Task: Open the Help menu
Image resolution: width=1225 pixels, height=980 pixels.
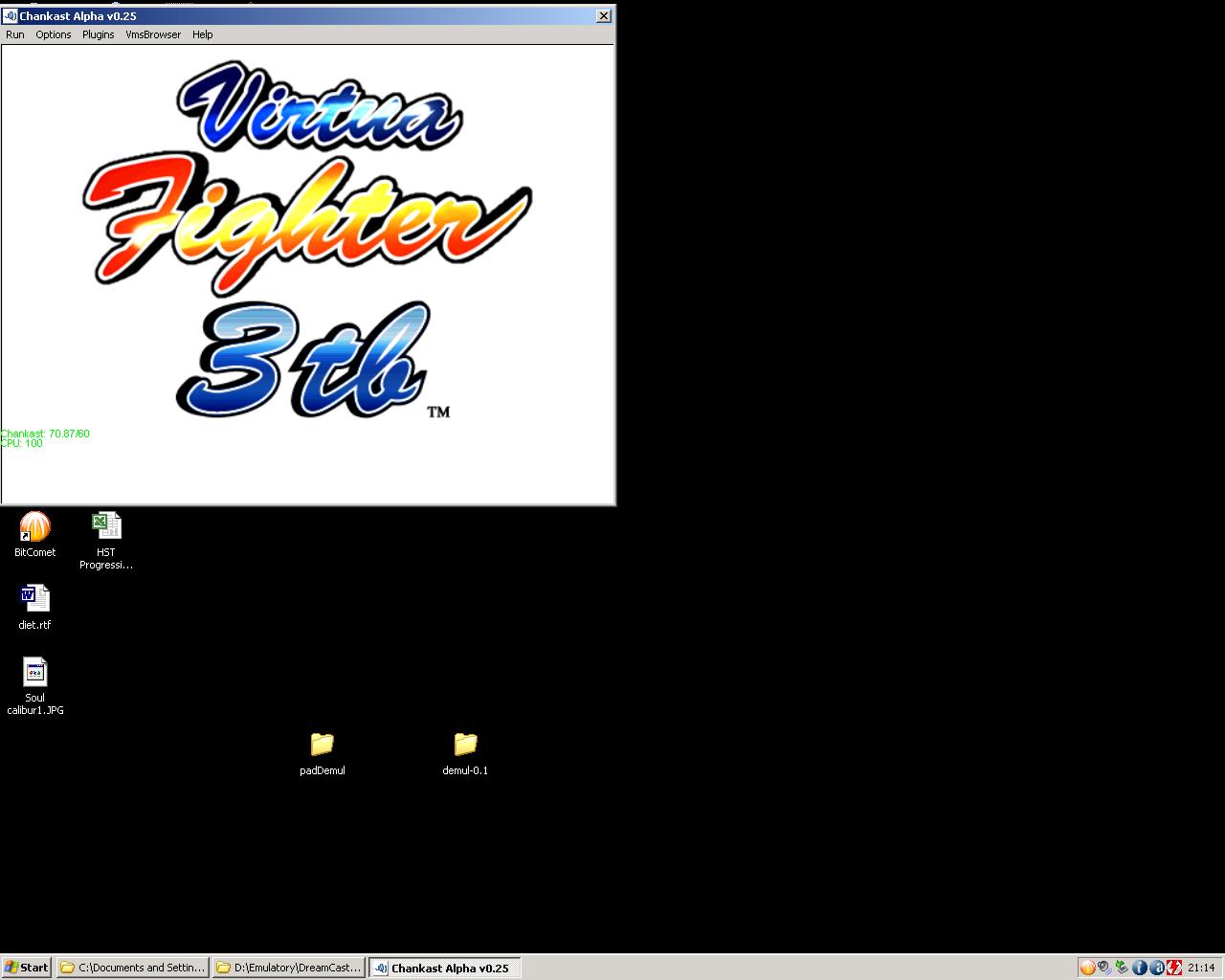Action: [202, 34]
